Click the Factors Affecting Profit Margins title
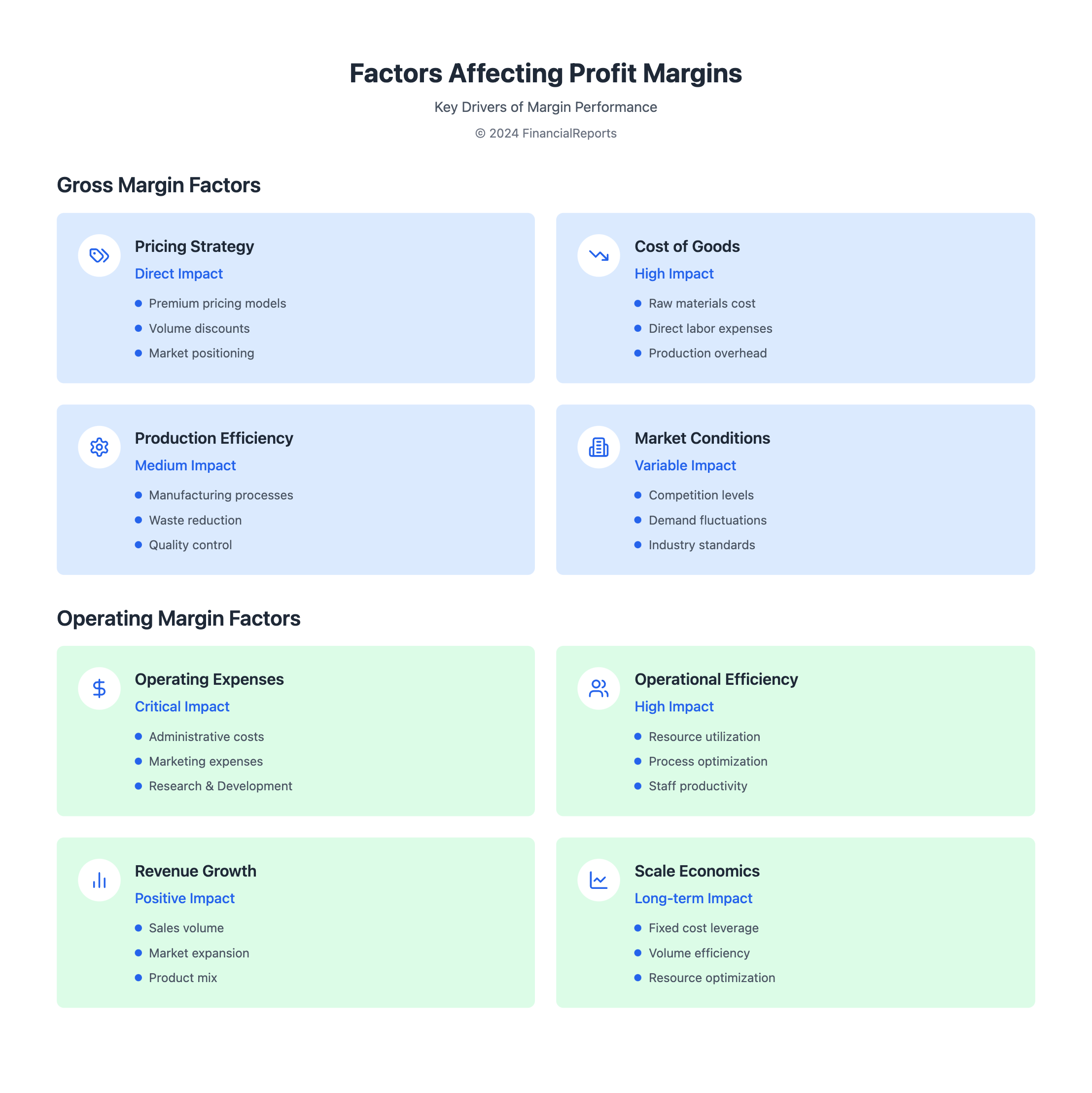 pyautogui.click(x=545, y=73)
